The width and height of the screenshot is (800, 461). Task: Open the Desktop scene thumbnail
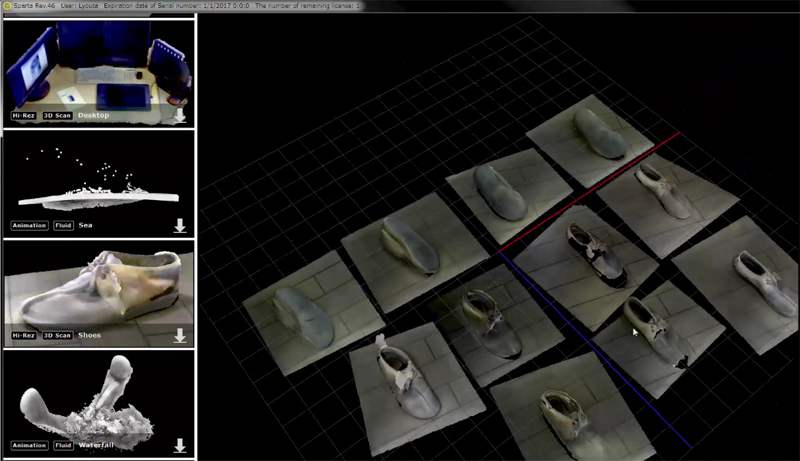point(98,65)
